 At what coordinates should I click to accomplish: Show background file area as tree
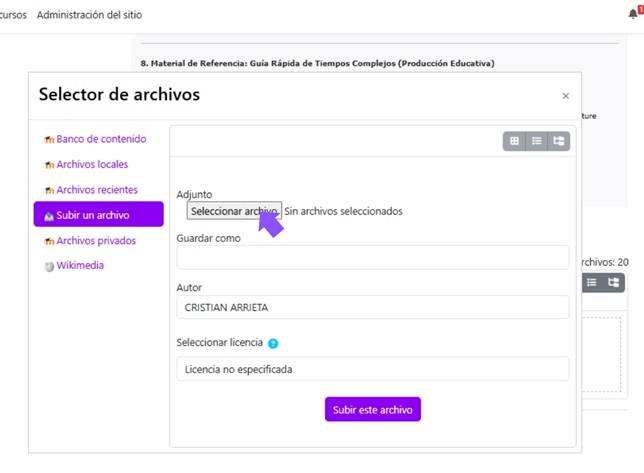pos(614,283)
